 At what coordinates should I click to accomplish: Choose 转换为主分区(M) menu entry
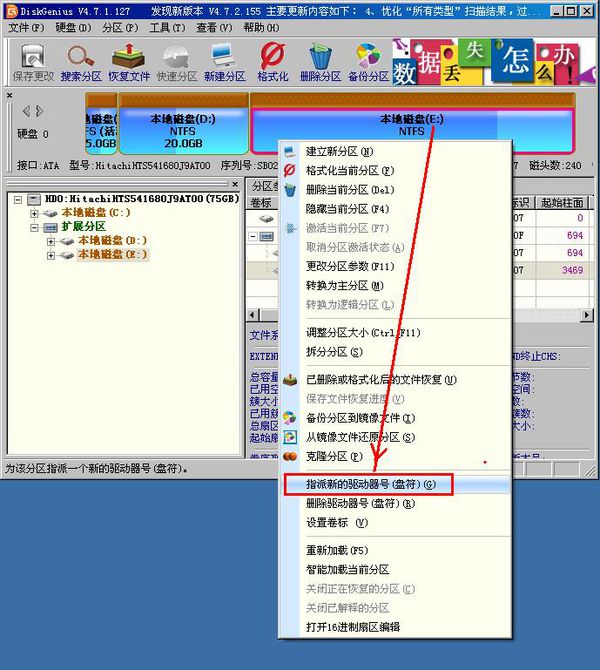coord(395,286)
